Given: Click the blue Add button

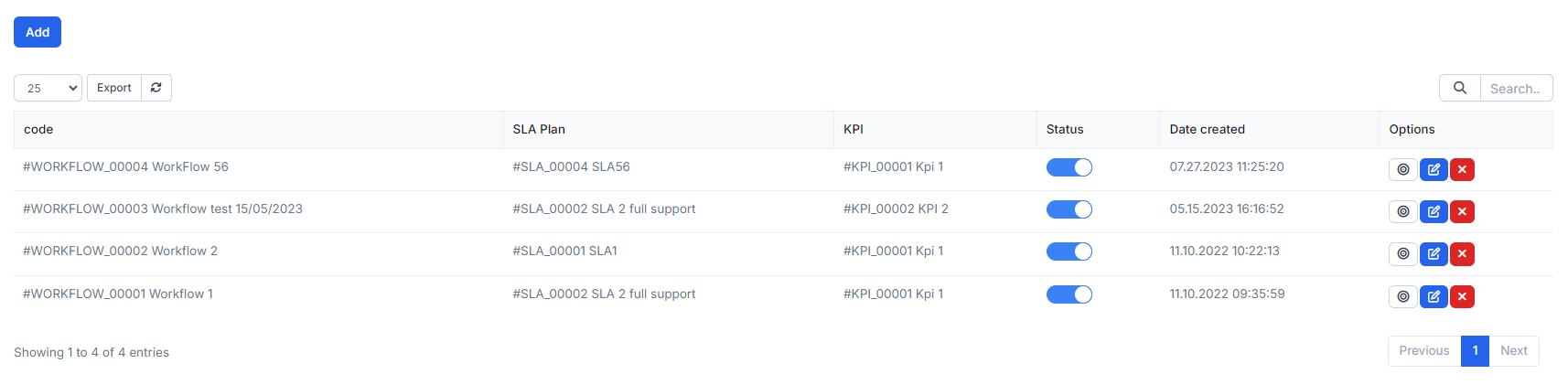Looking at the screenshot, I should point(38,32).
